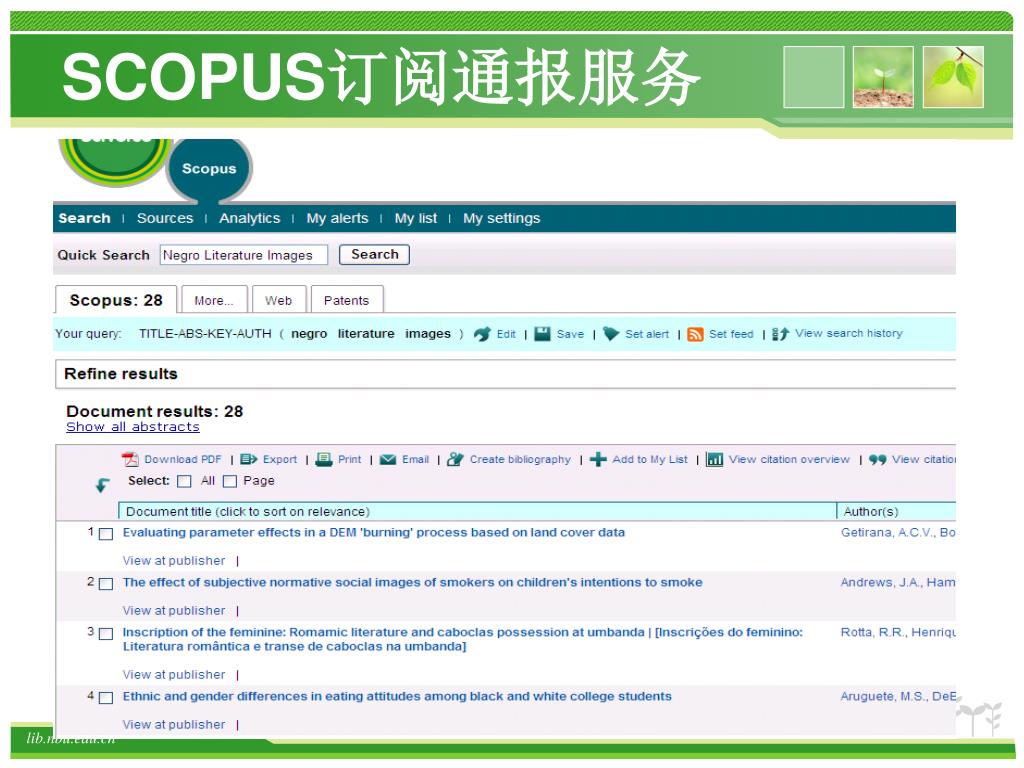Image resolution: width=1024 pixels, height=768 pixels.
Task: Open the Sources navigation menu
Action: (x=165, y=218)
